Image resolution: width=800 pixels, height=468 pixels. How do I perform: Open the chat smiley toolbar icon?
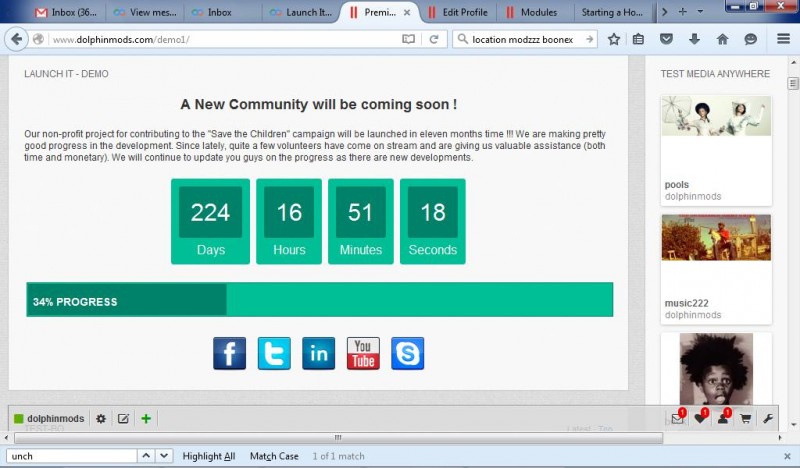[x=751, y=39]
